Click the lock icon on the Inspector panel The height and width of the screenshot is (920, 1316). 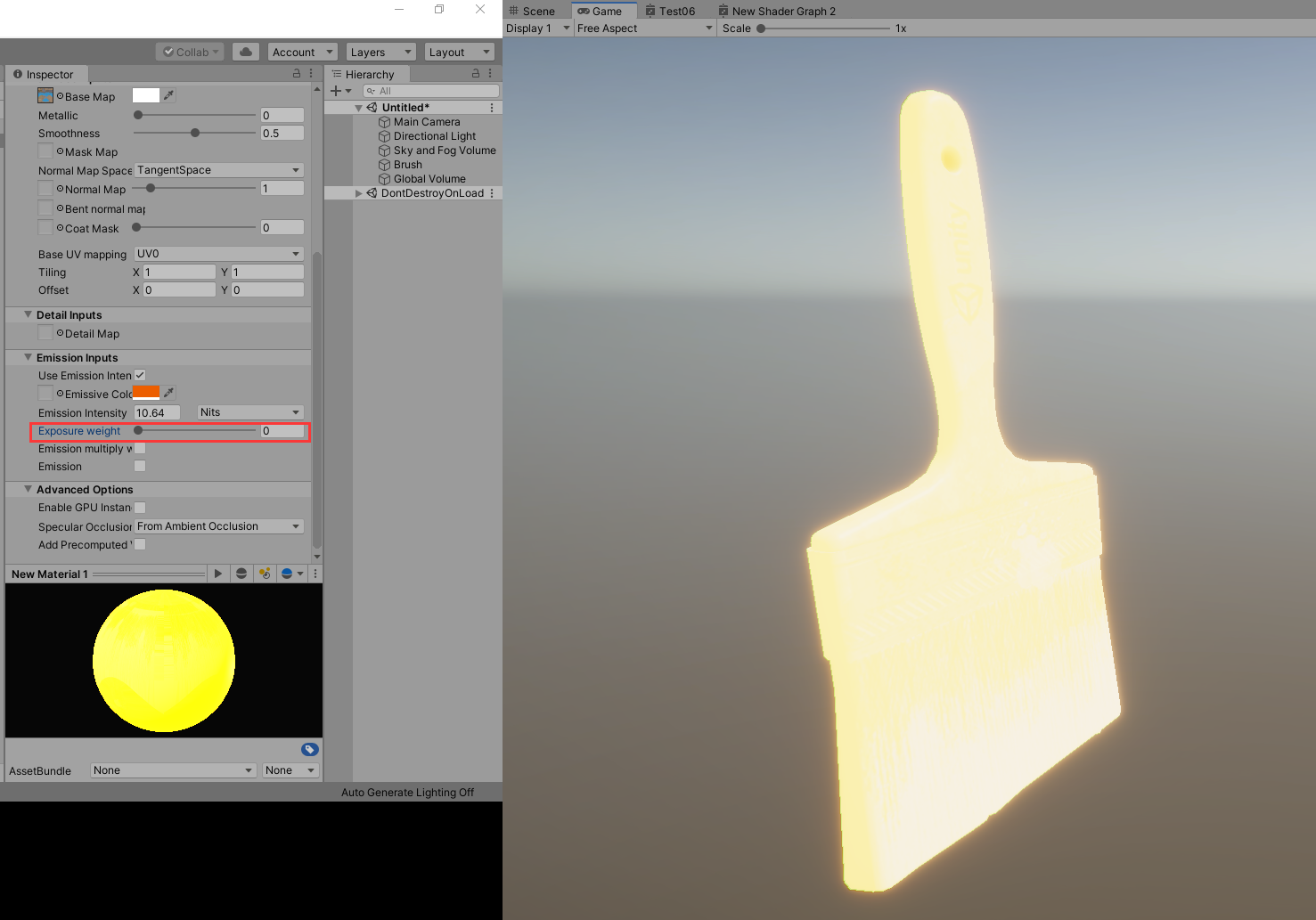point(295,73)
